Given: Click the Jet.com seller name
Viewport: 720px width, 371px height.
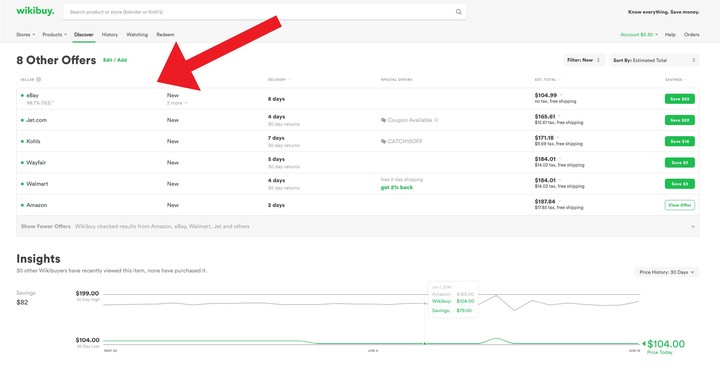Looking at the screenshot, I should tap(36, 120).
